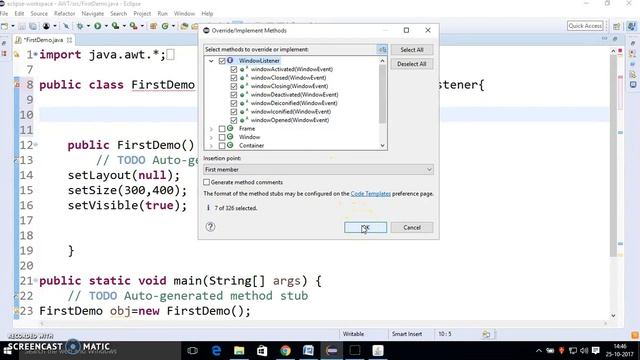
Task: Click the methods tree scroll-down arrow
Action: tap(382, 145)
